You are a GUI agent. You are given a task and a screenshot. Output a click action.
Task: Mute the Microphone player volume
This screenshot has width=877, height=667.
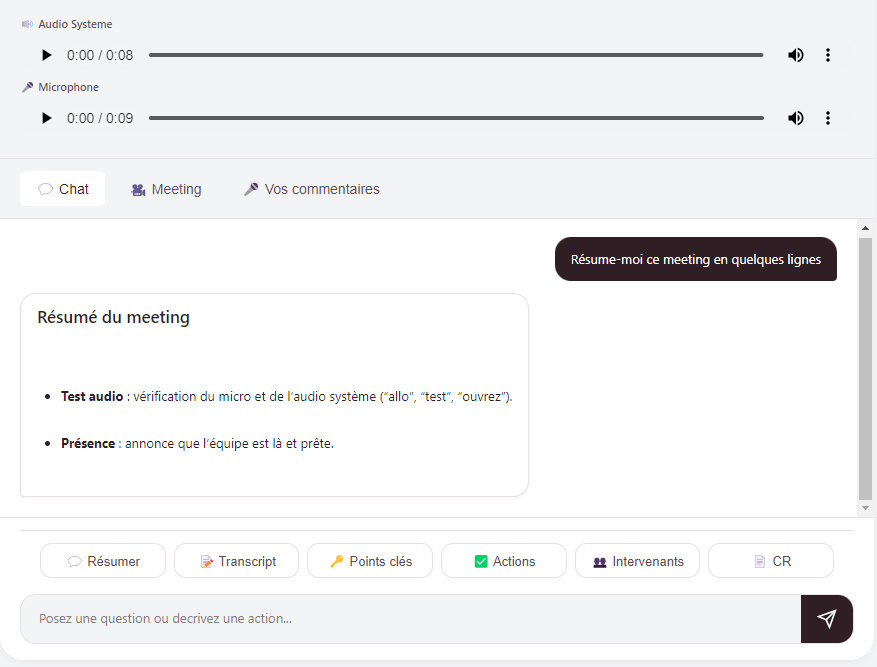[796, 117]
